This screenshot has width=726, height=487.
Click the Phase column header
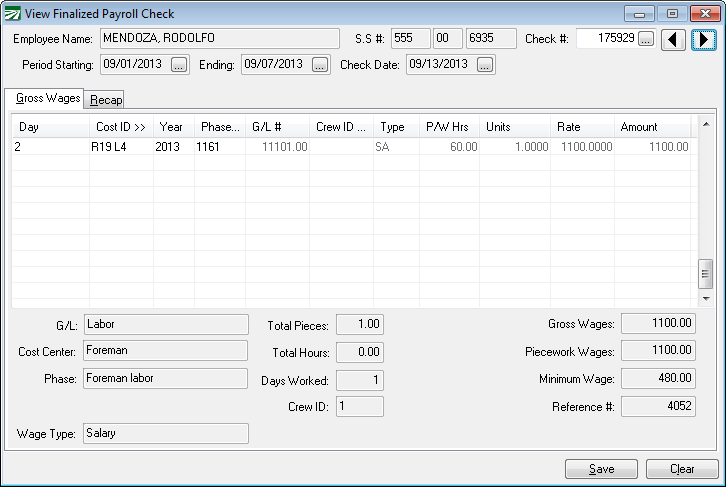tap(218, 127)
